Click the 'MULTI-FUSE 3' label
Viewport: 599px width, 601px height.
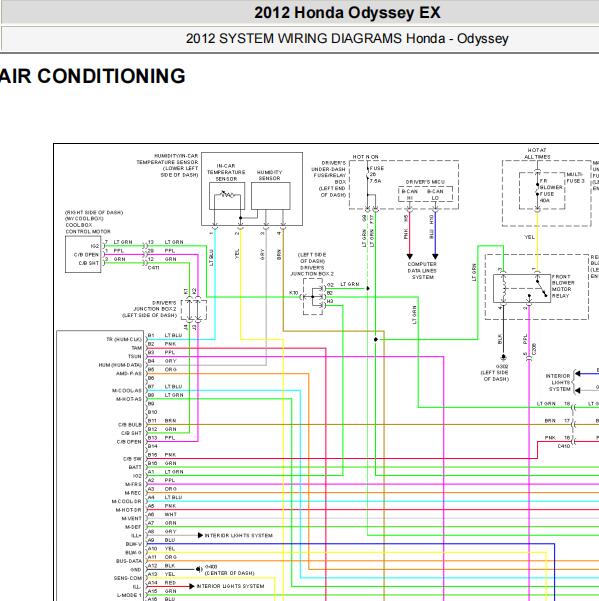575,177
